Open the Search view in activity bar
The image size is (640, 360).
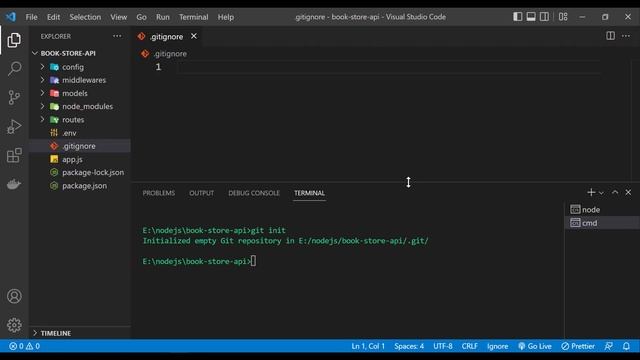coord(14,68)
